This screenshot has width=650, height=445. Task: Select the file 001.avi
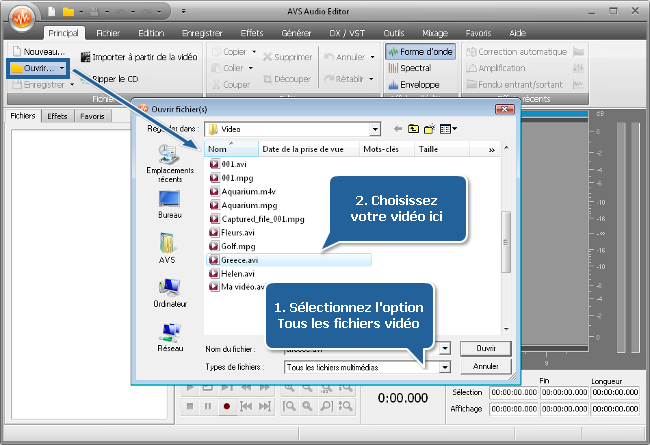coord(228,164)
